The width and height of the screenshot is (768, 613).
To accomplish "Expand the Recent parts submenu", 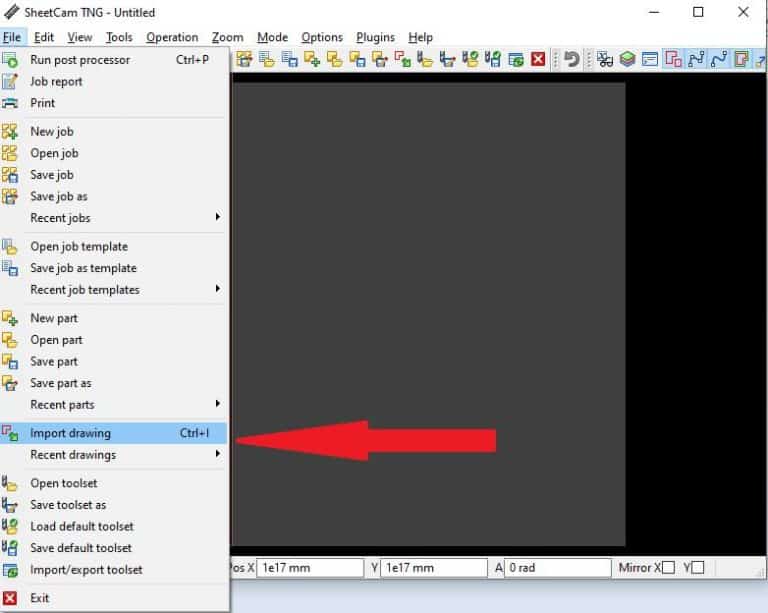I will pos(217,405).
